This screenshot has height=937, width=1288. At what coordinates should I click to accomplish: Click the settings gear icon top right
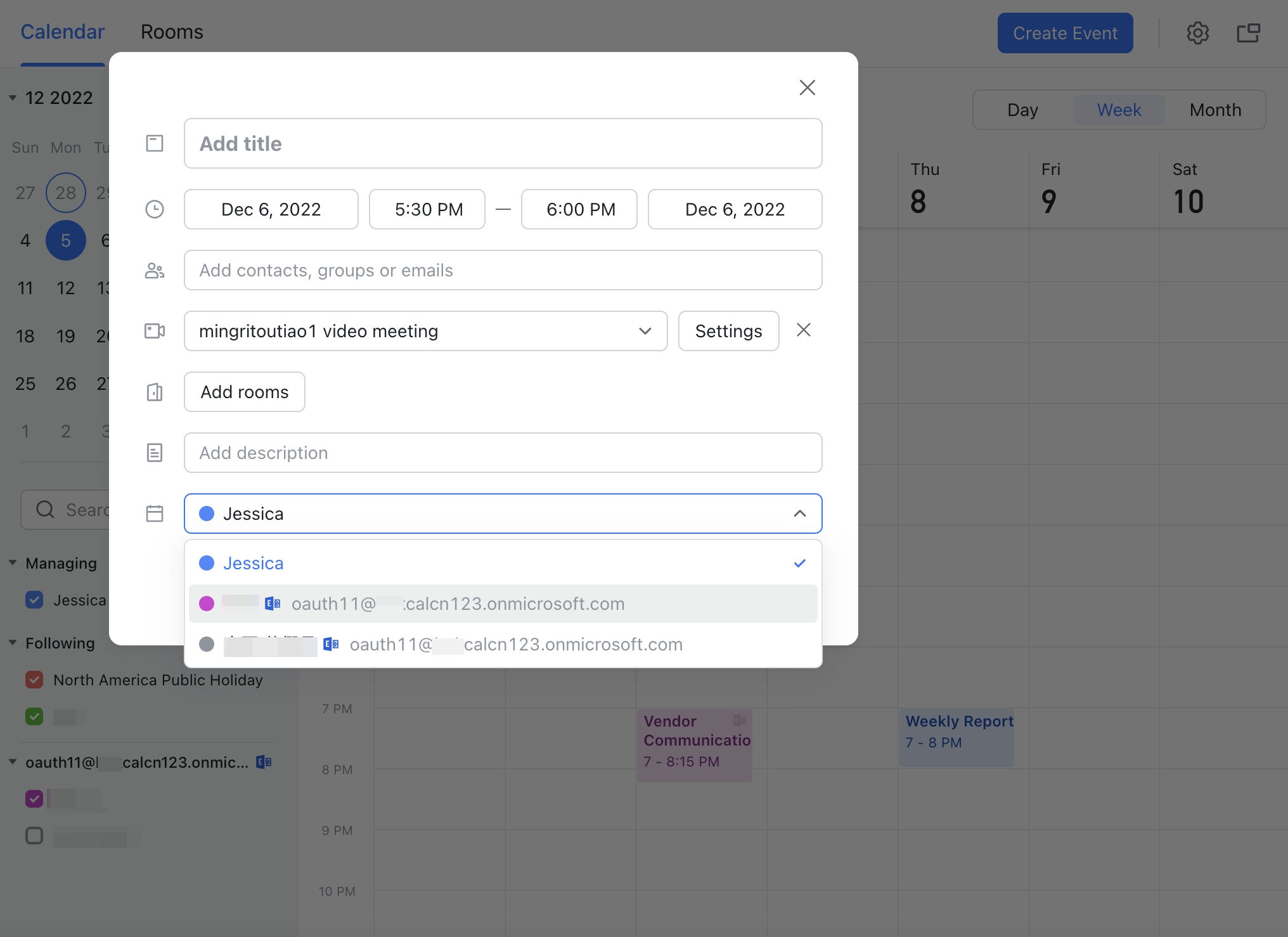click(x=1197, y=31)
